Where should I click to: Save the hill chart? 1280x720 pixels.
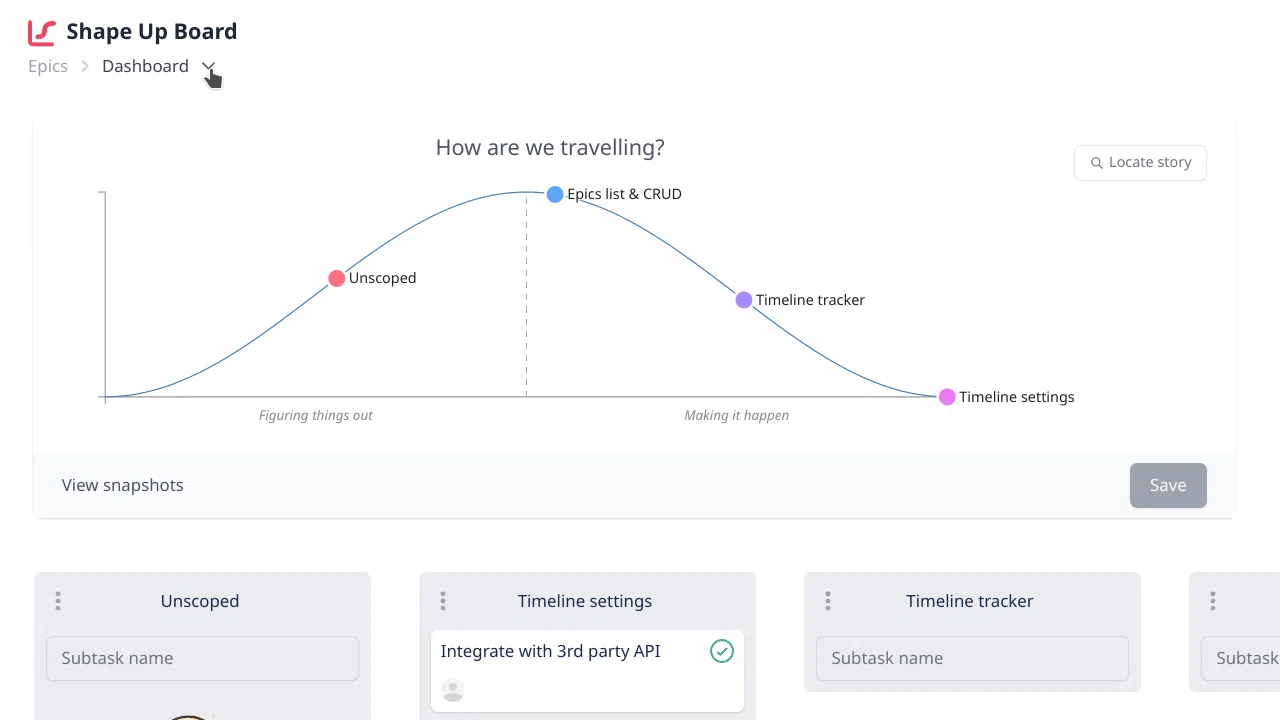(x=1168, y=485)
